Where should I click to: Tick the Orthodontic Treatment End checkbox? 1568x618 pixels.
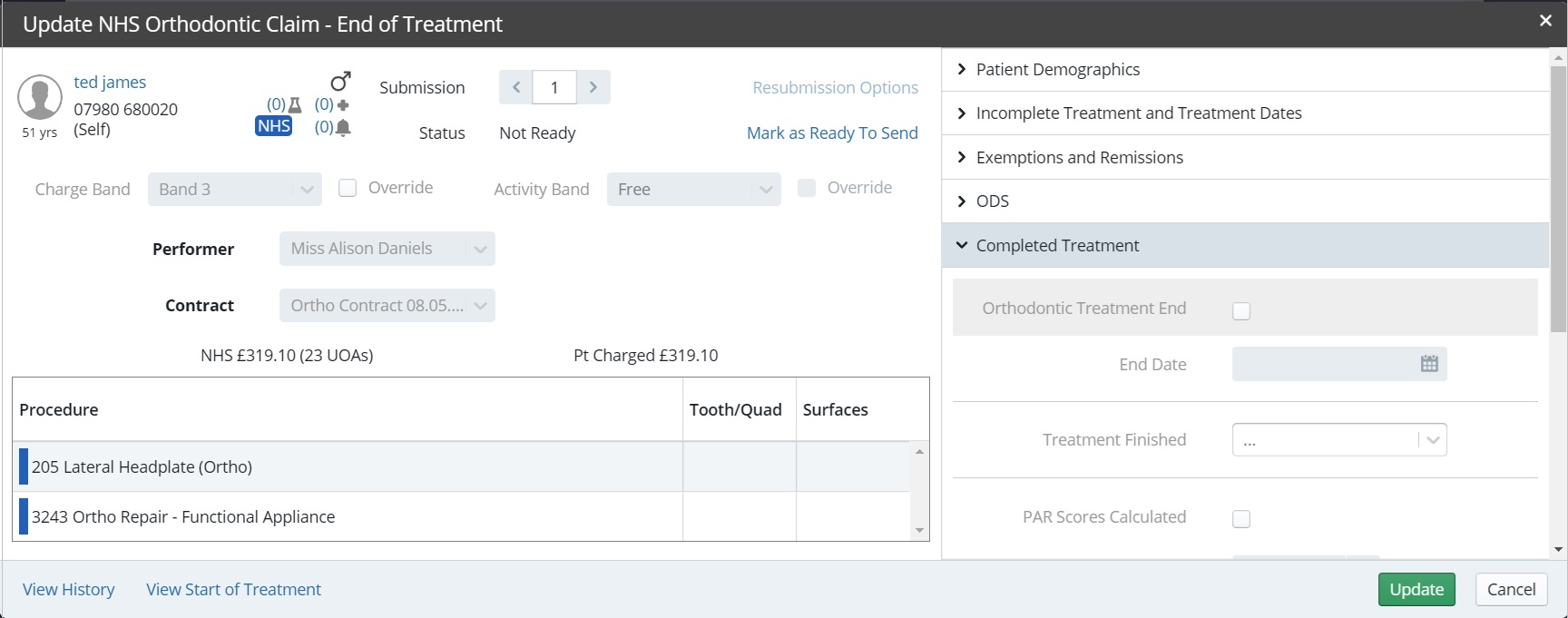point(1241,311)
